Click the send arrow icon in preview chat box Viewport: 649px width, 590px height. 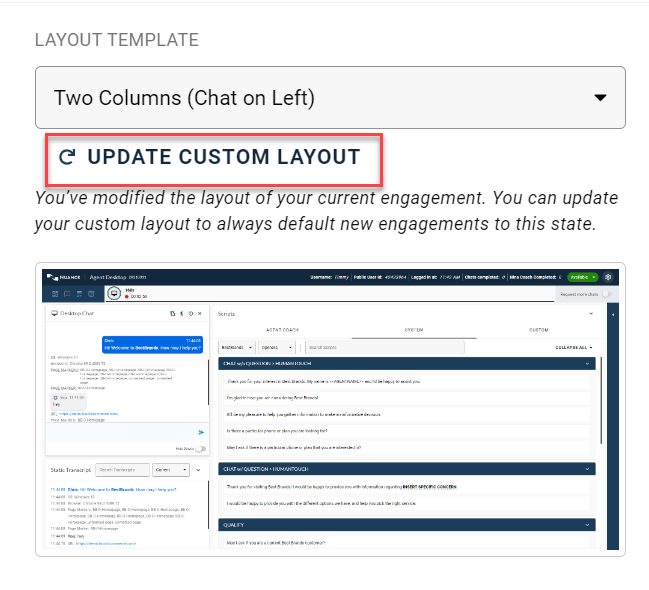201,432
